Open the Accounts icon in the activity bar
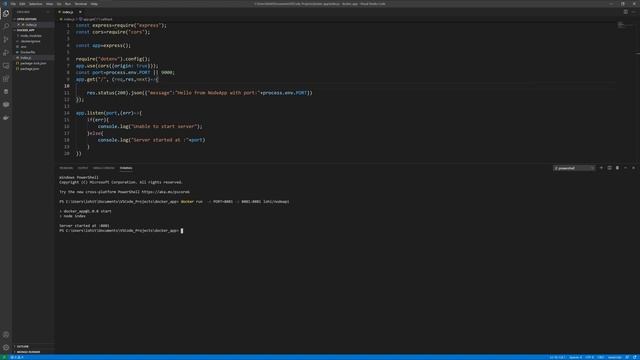This screenshot has width=640, height=360. (6, 335)
